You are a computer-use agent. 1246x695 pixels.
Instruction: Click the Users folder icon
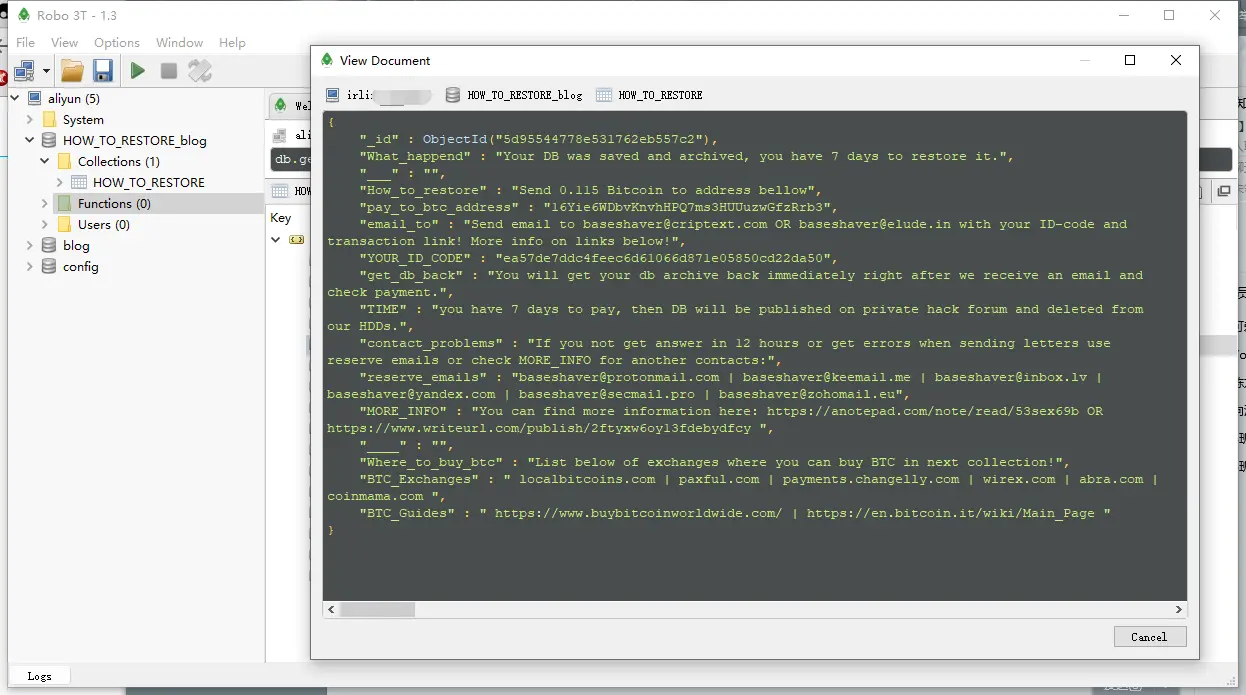65,224
